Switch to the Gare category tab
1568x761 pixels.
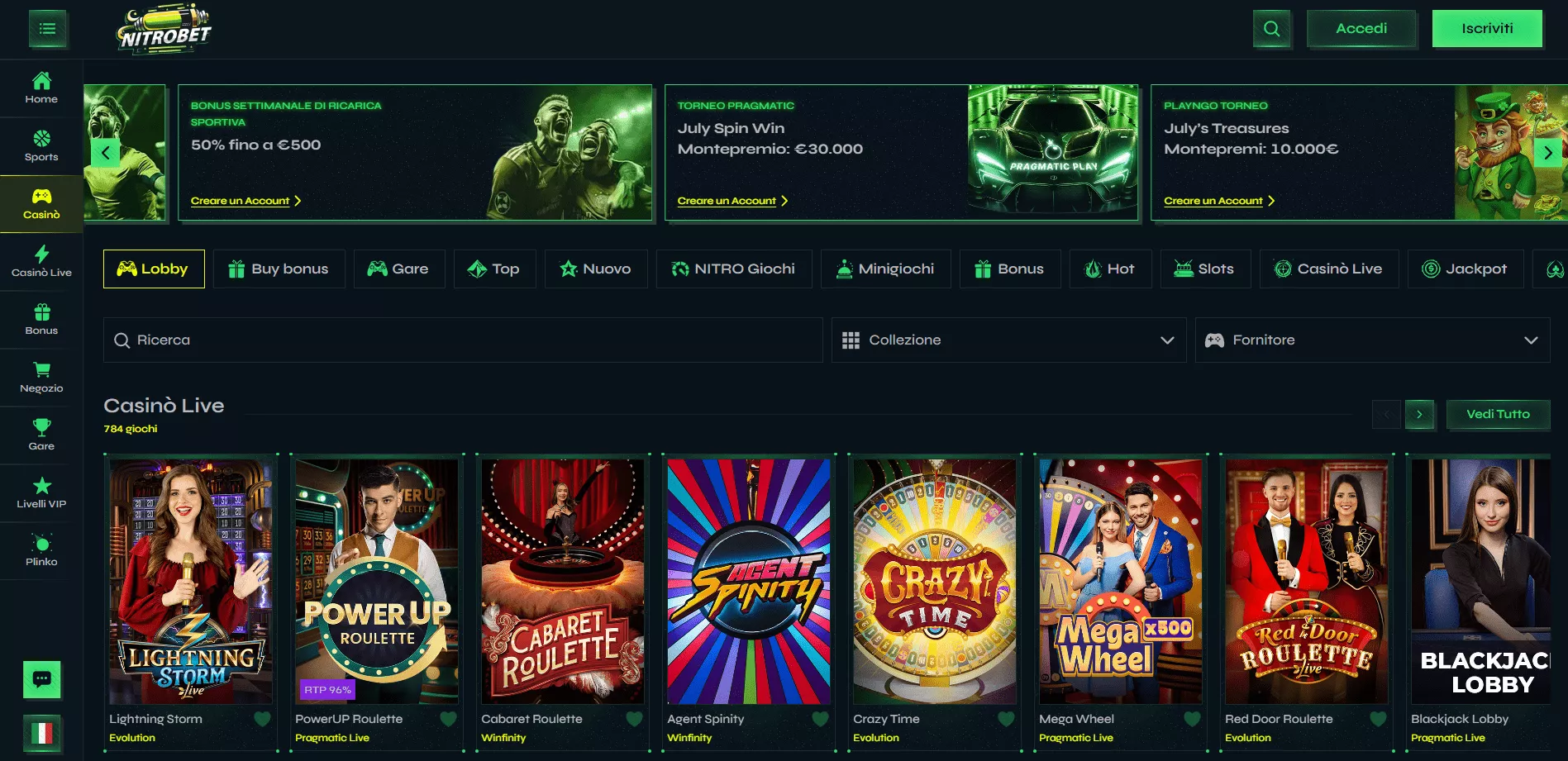point(399,269)
